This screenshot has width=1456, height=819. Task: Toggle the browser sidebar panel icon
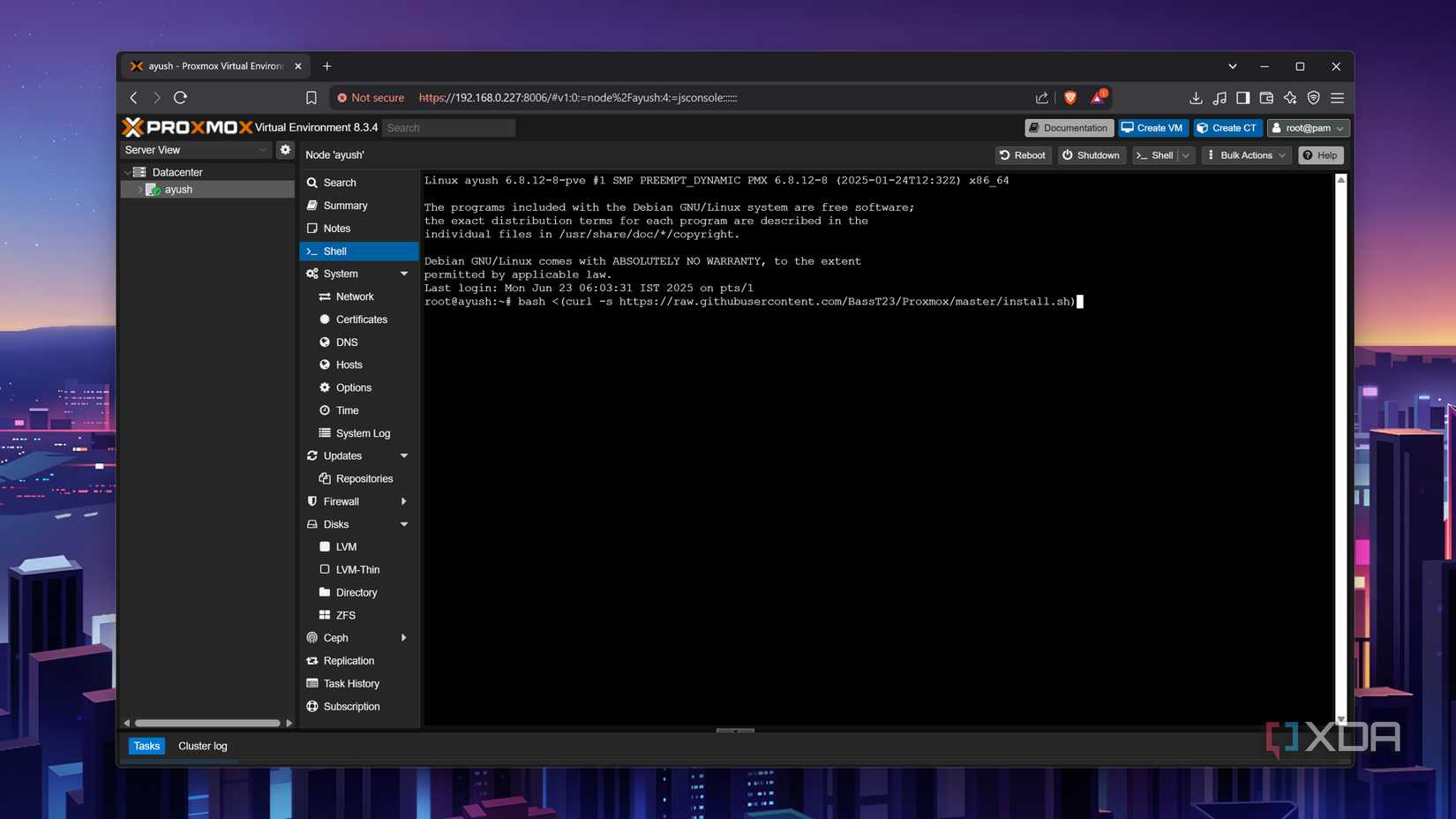pos(1242,98)
